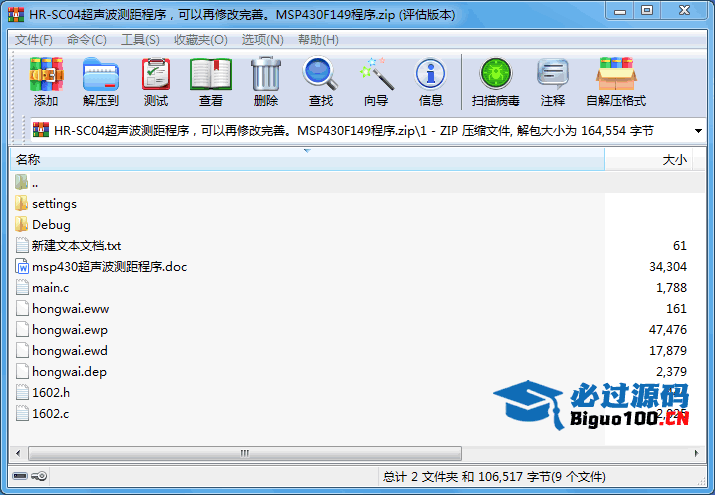Click the Debug folder icon
The width and height of the screenshot is (715, 495).
click(x=21, y=224)
